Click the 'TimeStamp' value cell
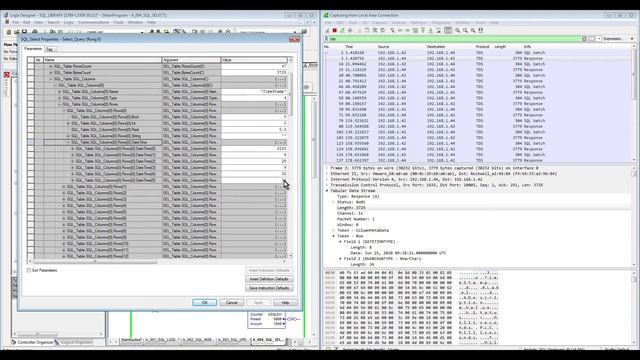Viewport: 640px width, 360px height. (254, 92)
